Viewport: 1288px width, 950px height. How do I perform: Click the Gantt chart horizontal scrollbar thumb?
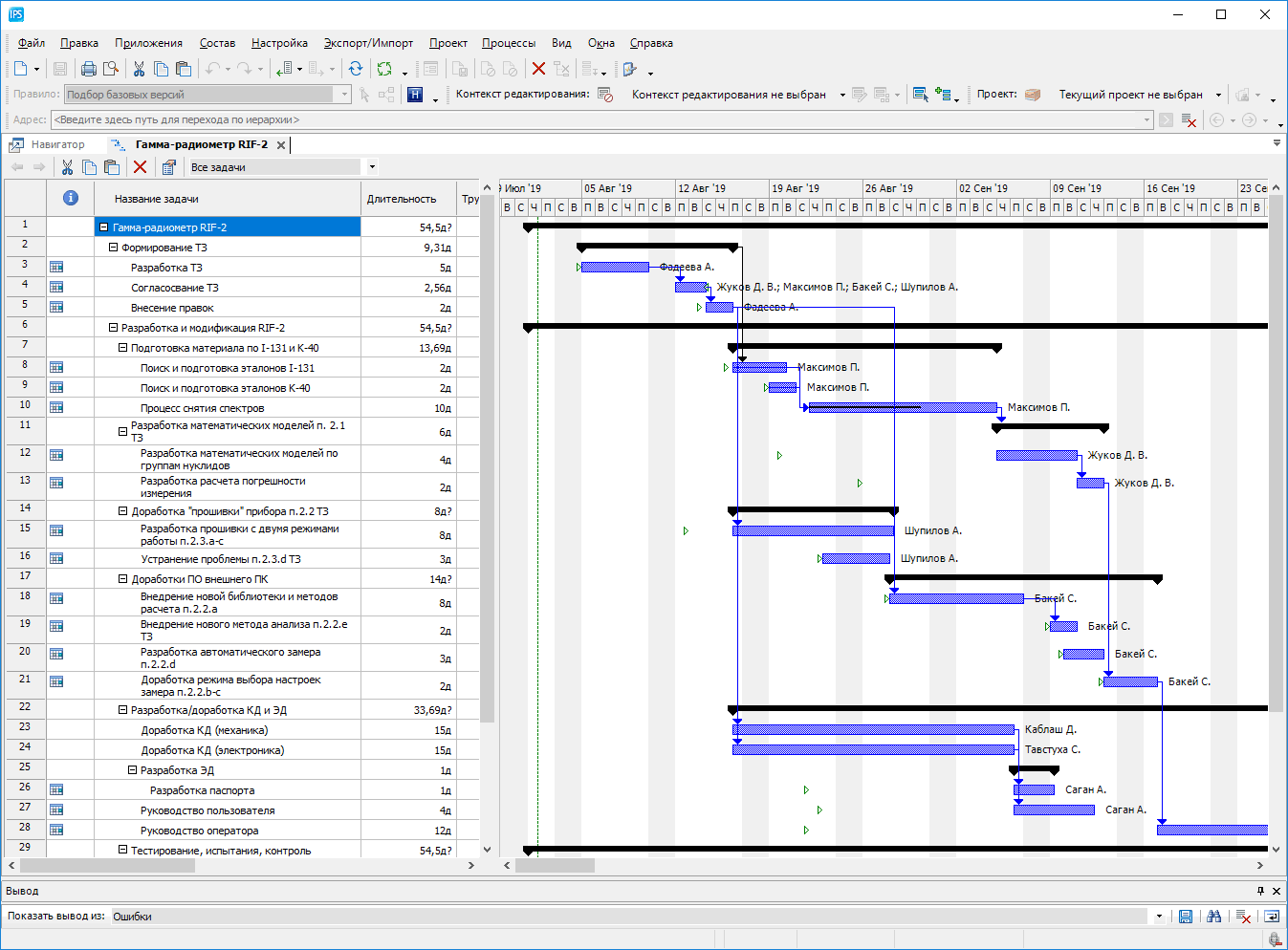[x=555, y=865]
